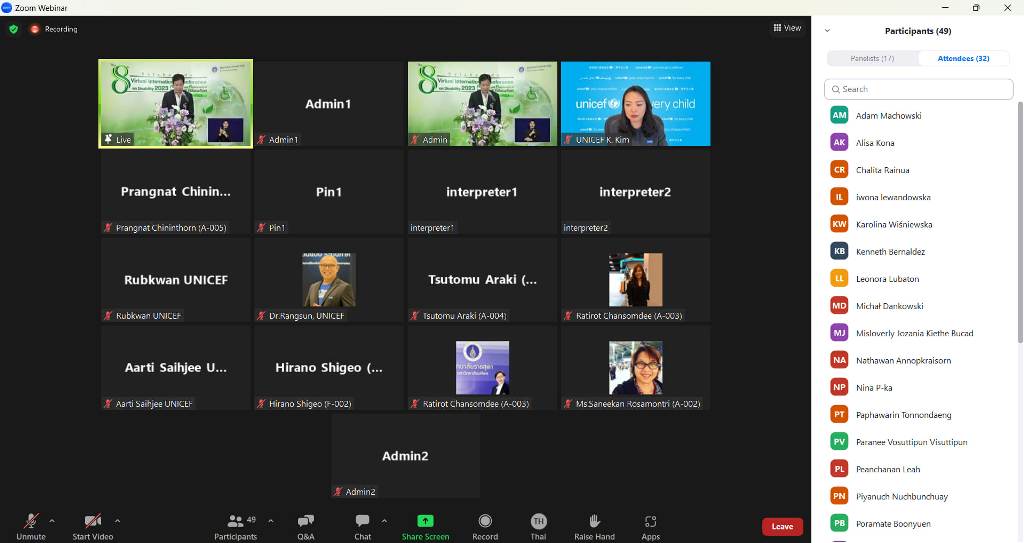Open the Chat icon
1024x543 pixels.
coord(362,521)
